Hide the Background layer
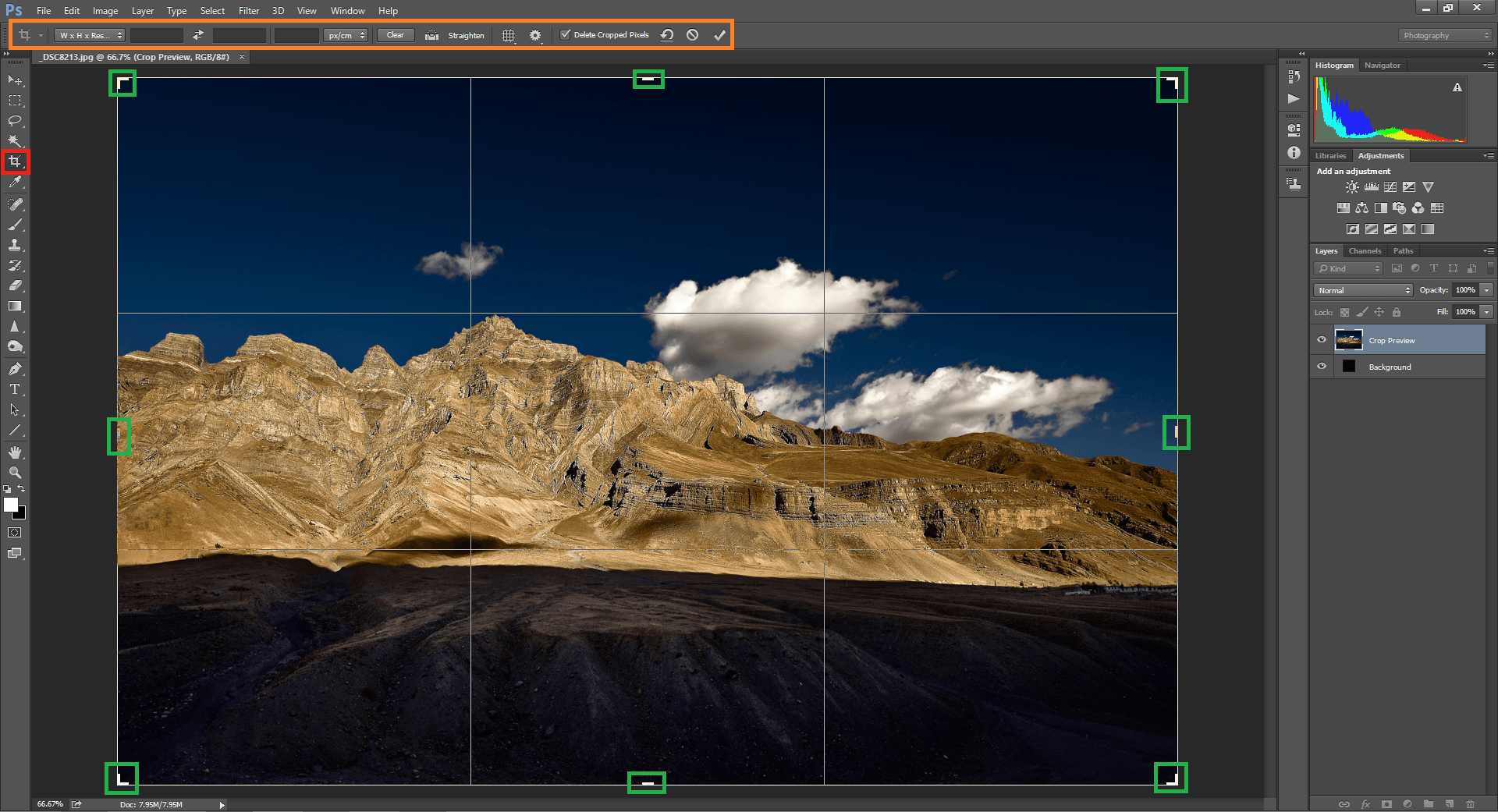The height and width of the screenshot is (812, 1498). [x=1322, y=367]
